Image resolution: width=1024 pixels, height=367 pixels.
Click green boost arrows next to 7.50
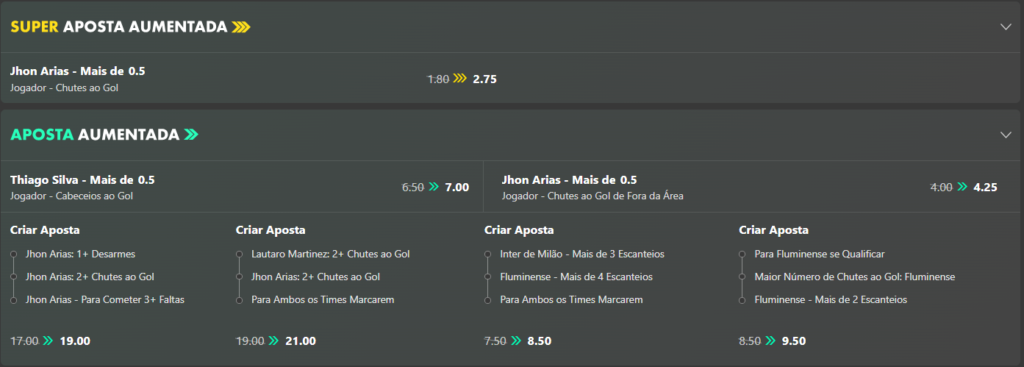coord(516,341)
